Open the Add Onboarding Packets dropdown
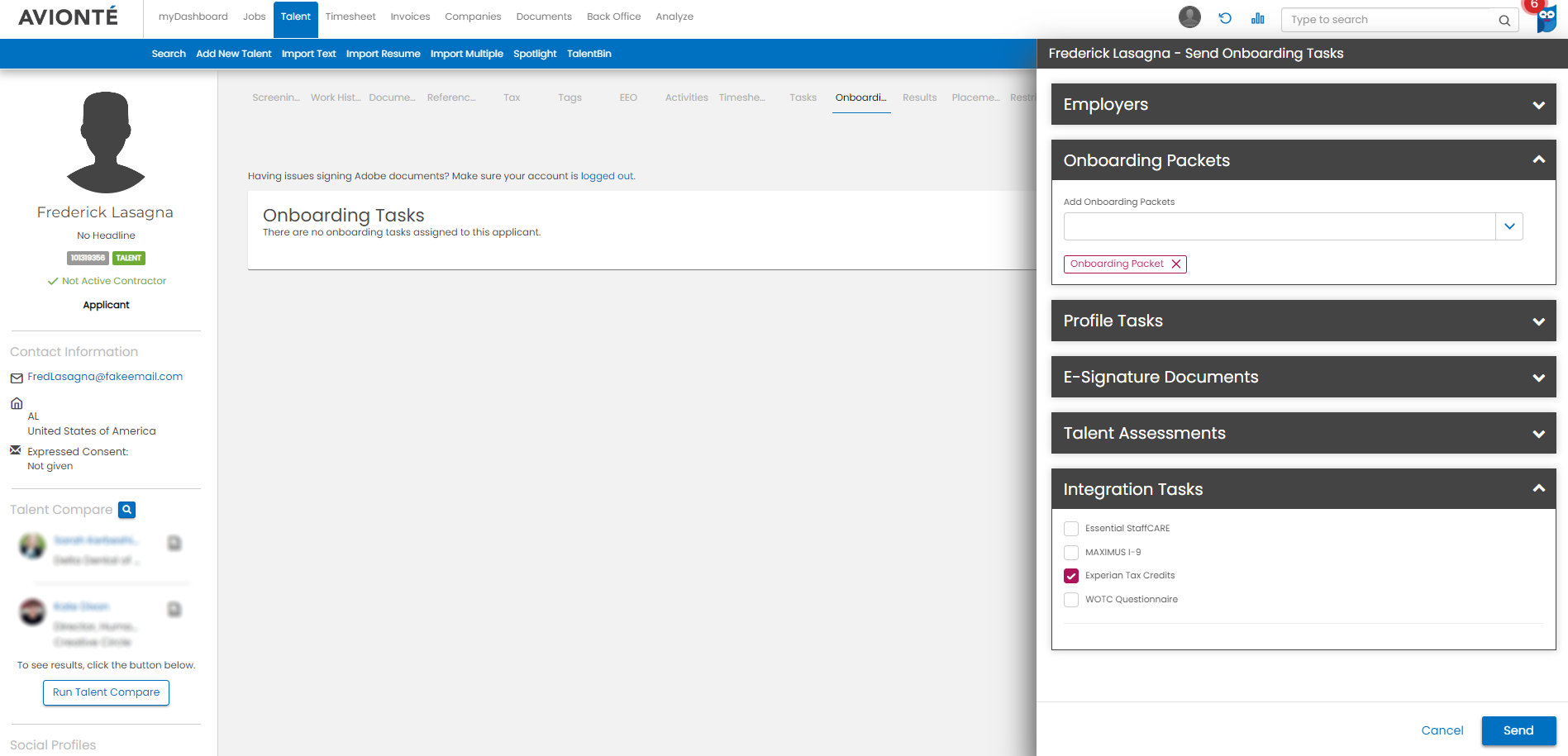The image size is (1568, 756). 1509,226
